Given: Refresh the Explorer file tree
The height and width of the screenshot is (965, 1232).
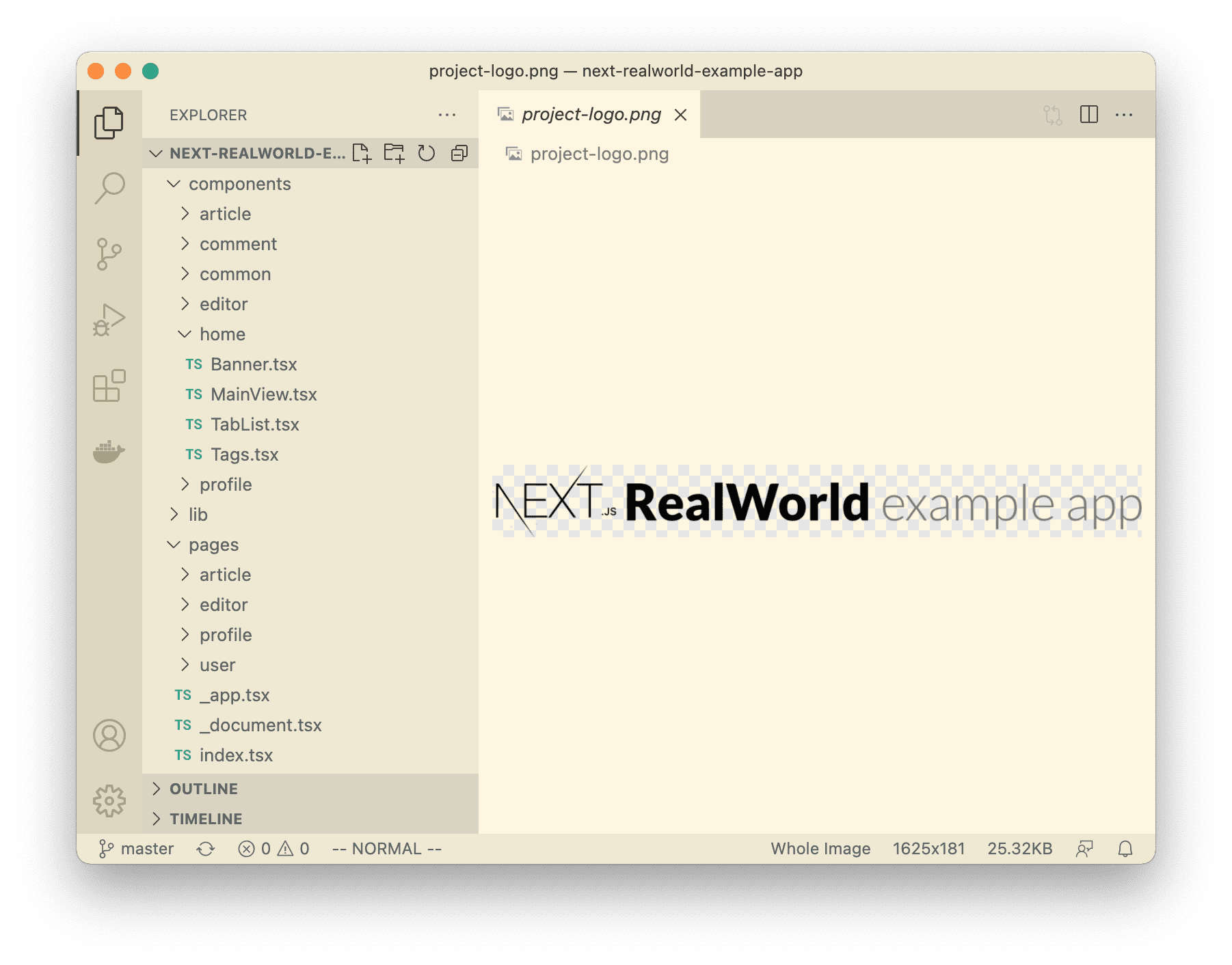Looking at the screenshot, I should click(x=427, y=153).
